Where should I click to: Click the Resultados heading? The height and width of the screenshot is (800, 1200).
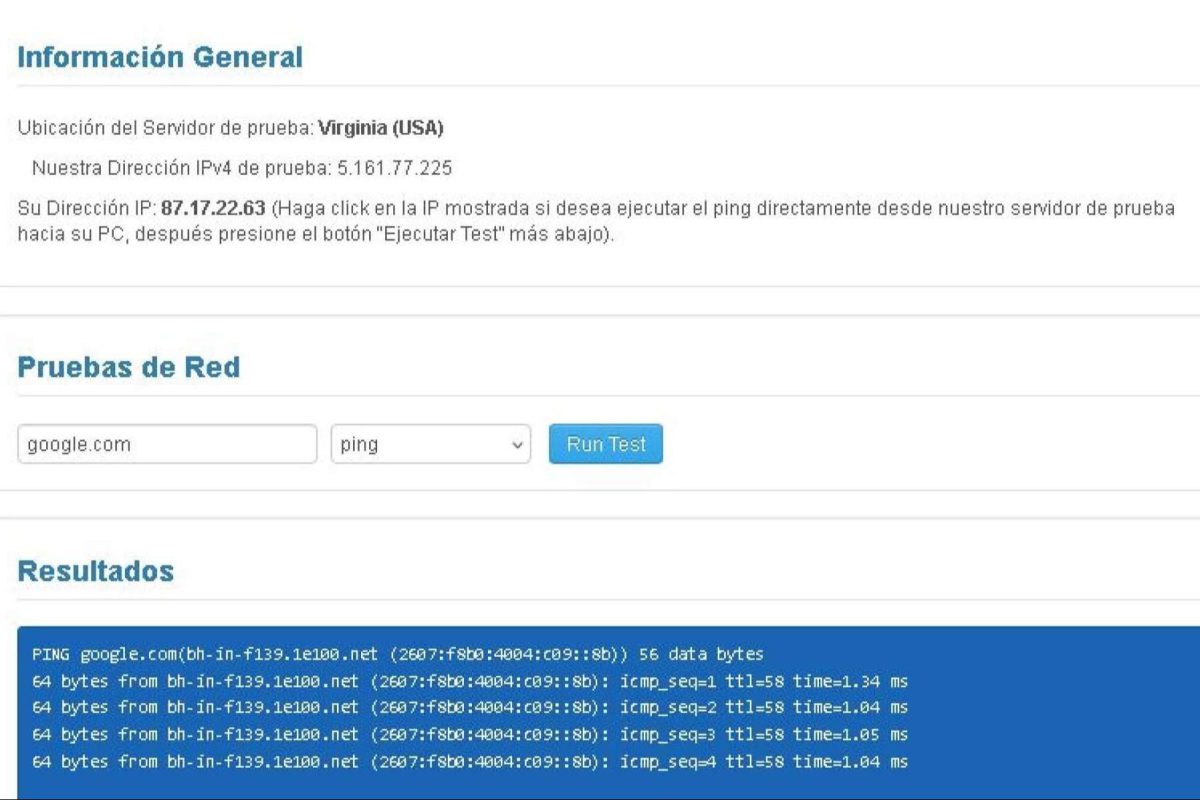click(96, 571)
